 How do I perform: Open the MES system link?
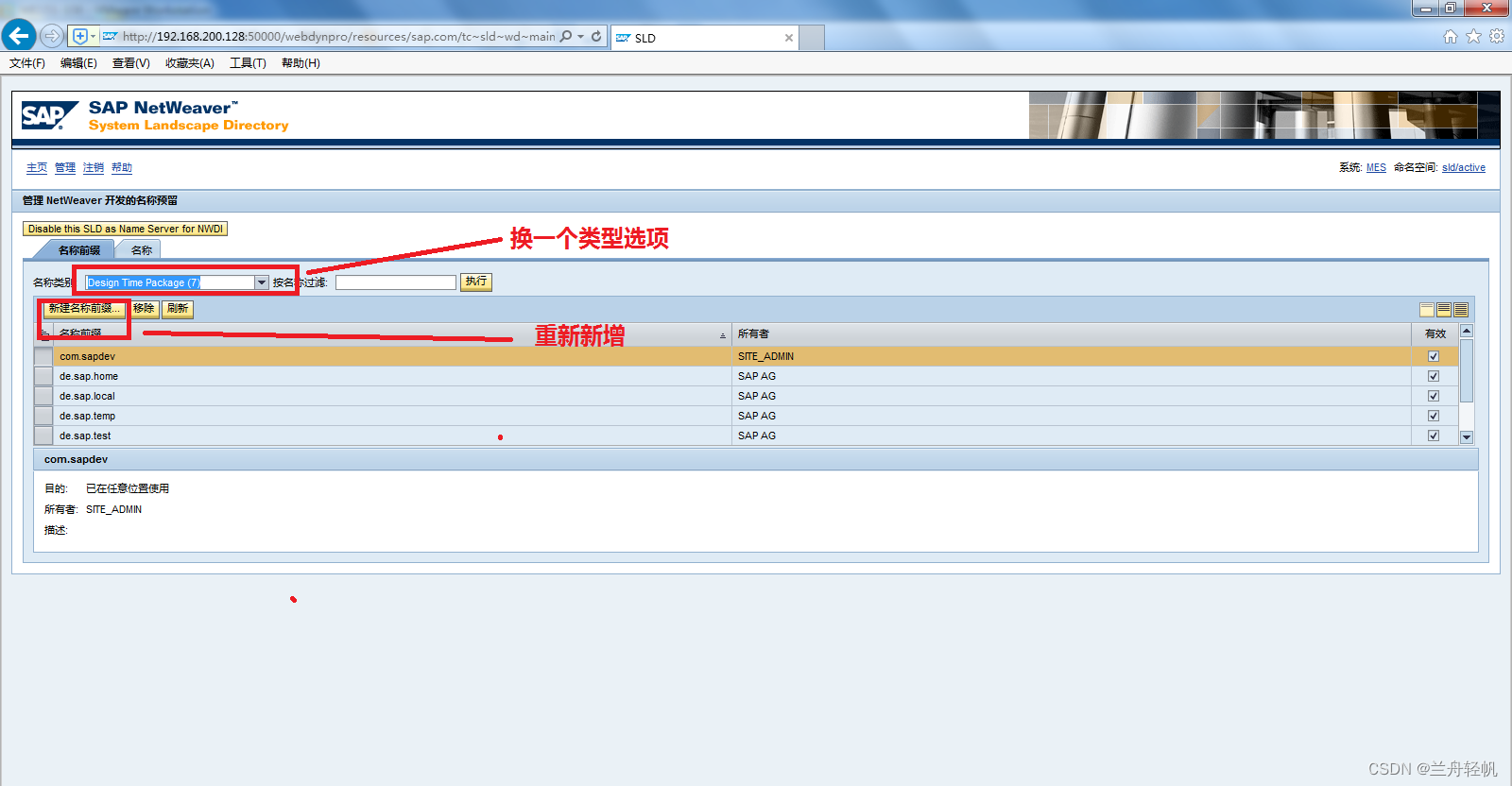point(1376,167)
